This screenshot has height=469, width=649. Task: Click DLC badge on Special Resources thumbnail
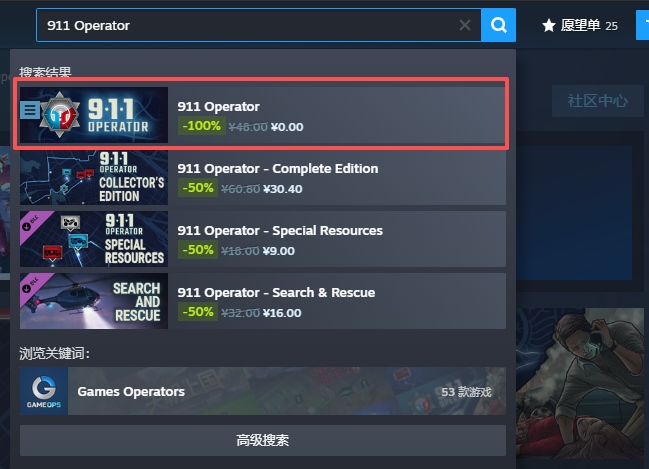(x=32, y=223)
